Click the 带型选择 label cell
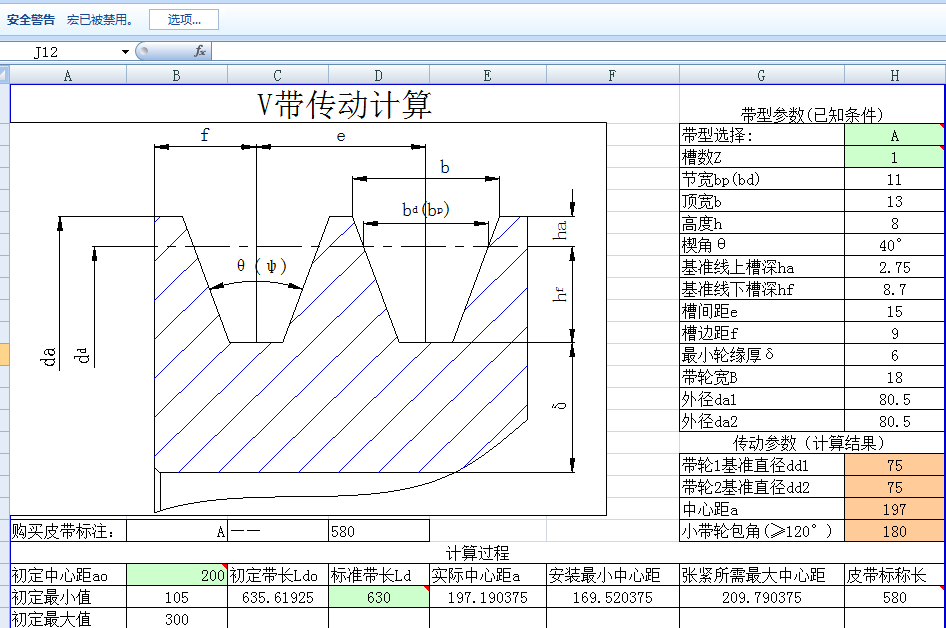The height and width of the screenshot is (628, 946). [x=761, y=136]
